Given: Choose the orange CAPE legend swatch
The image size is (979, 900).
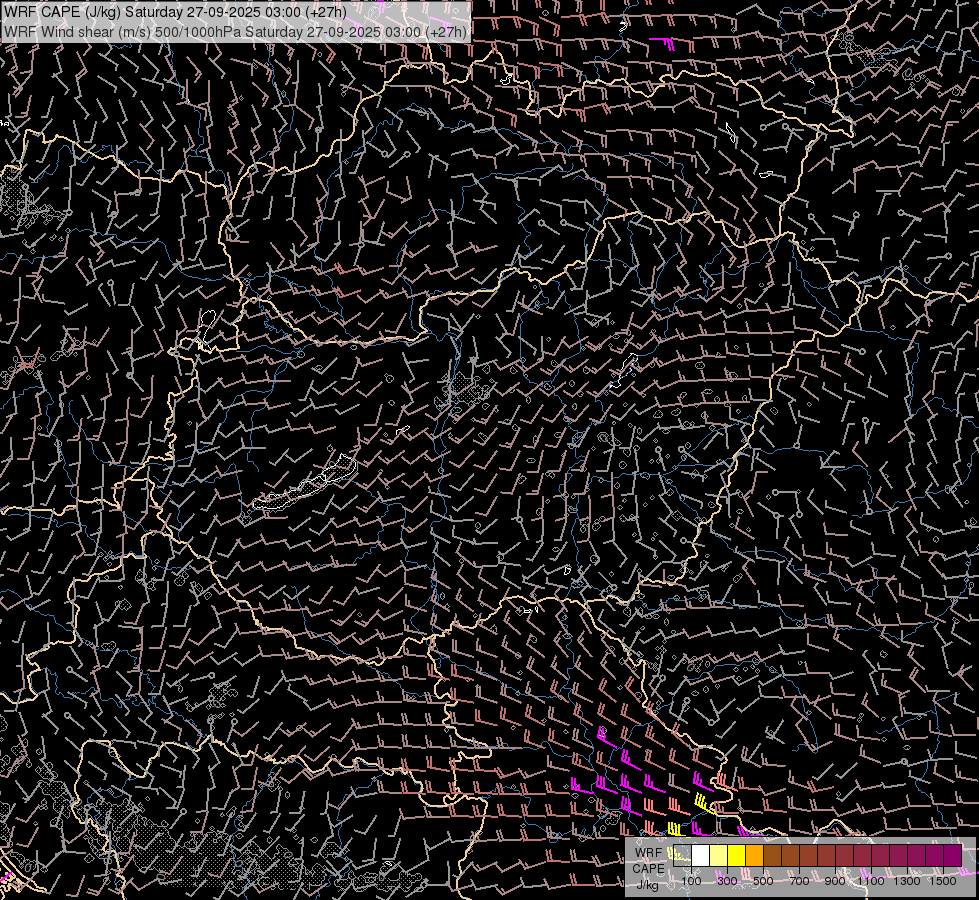Looking at the screenshot, I should point(754,856).
